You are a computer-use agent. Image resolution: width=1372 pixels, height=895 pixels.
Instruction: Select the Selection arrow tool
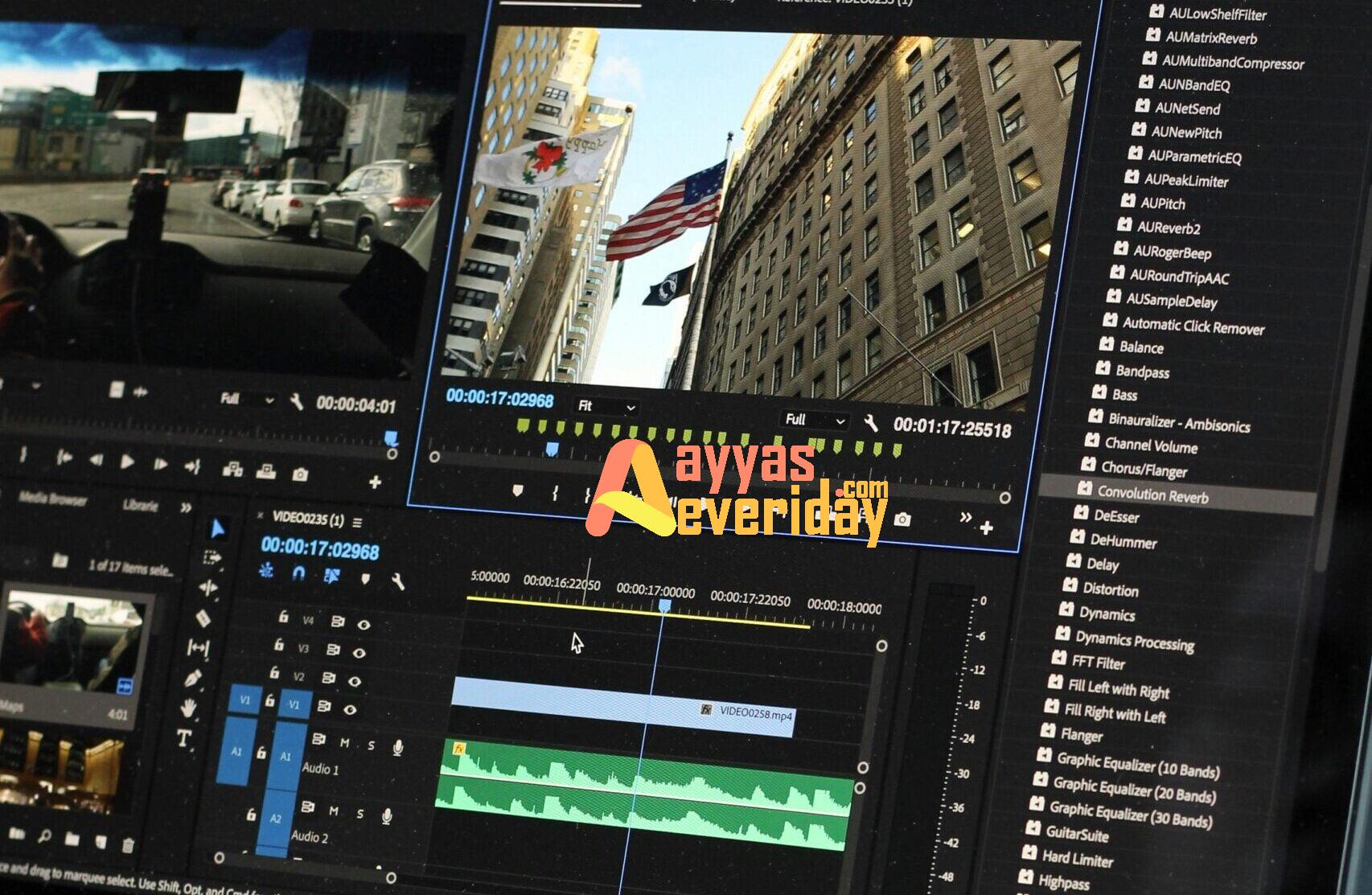217,528
